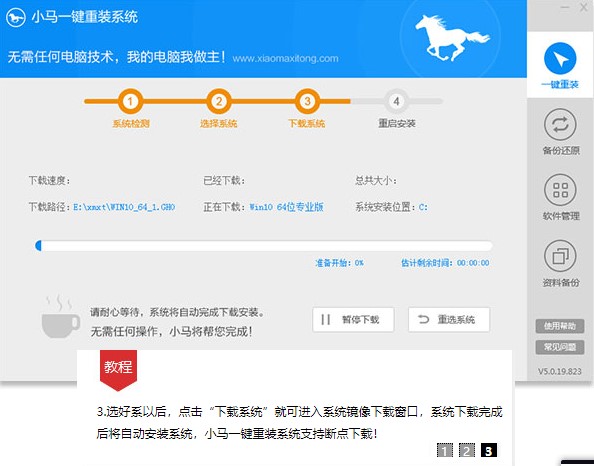Minimize the window with the dash button

point(565,7)
